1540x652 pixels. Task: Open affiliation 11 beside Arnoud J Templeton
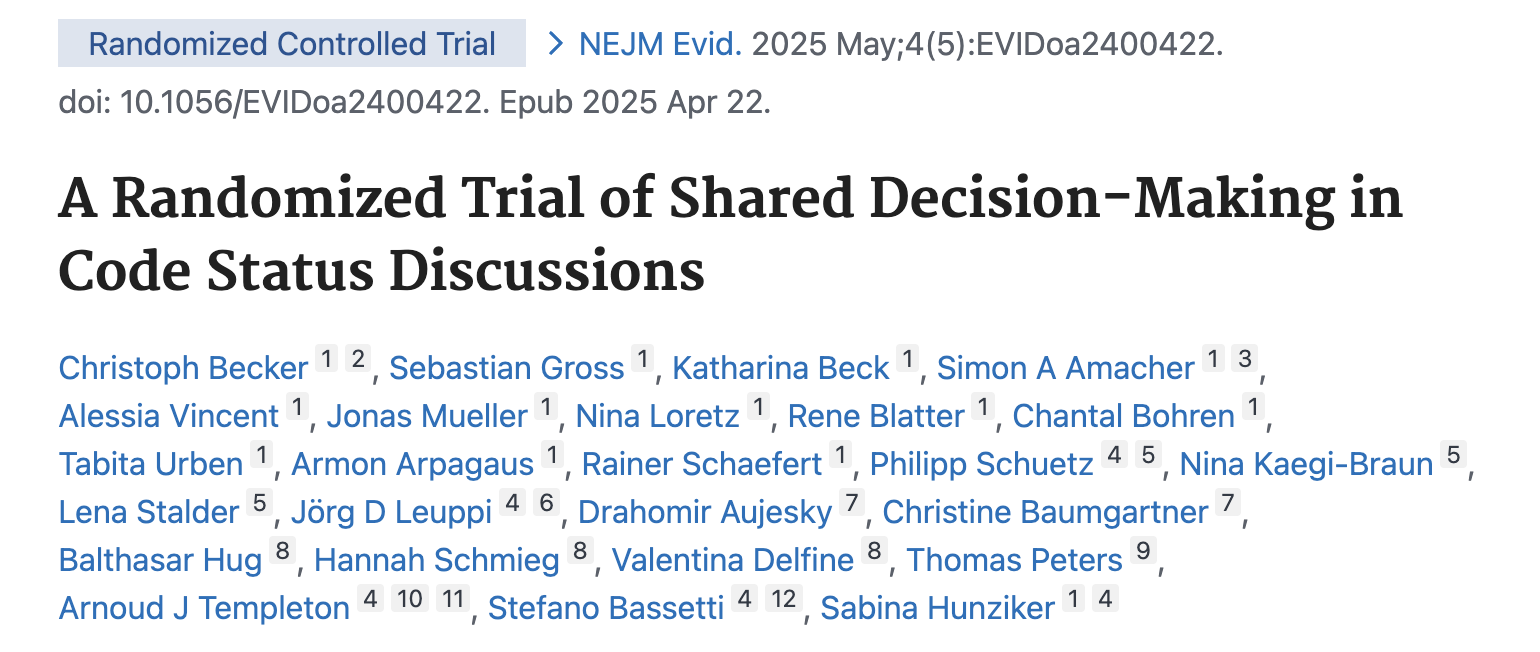pyautogui.click(x=452, y=599)
